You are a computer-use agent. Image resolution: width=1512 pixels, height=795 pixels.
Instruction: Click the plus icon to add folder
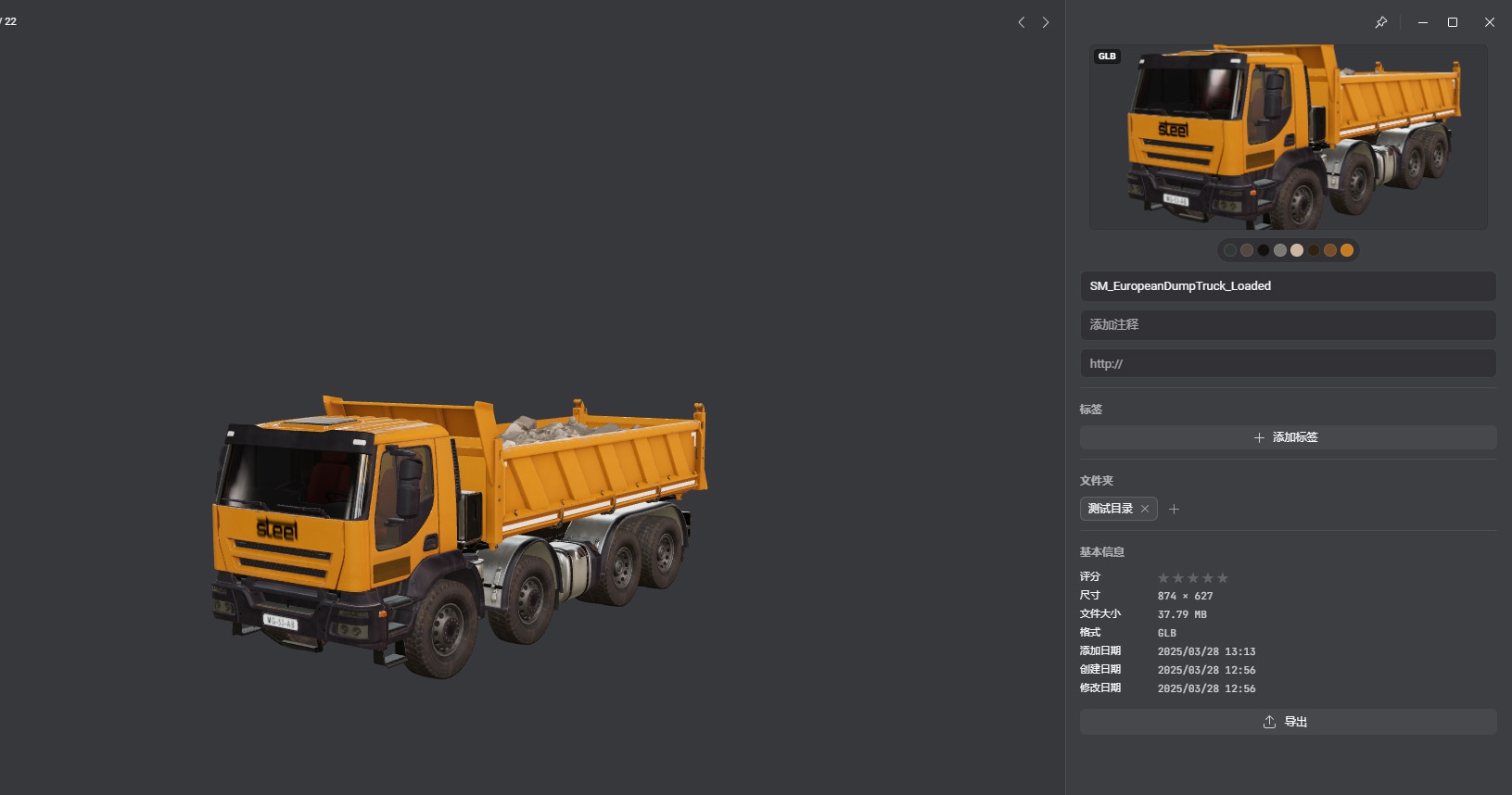point(1174,509)
